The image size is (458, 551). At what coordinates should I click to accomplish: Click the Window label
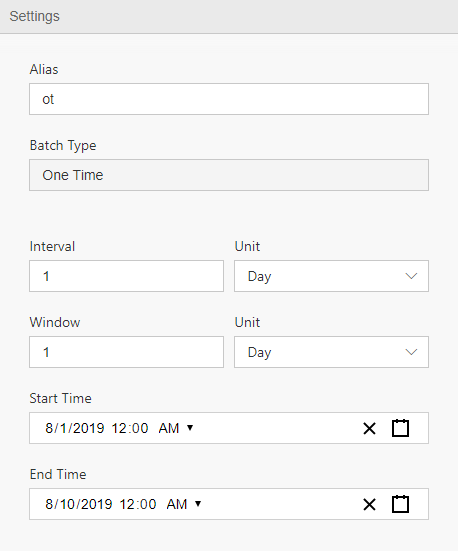point(55,322)
